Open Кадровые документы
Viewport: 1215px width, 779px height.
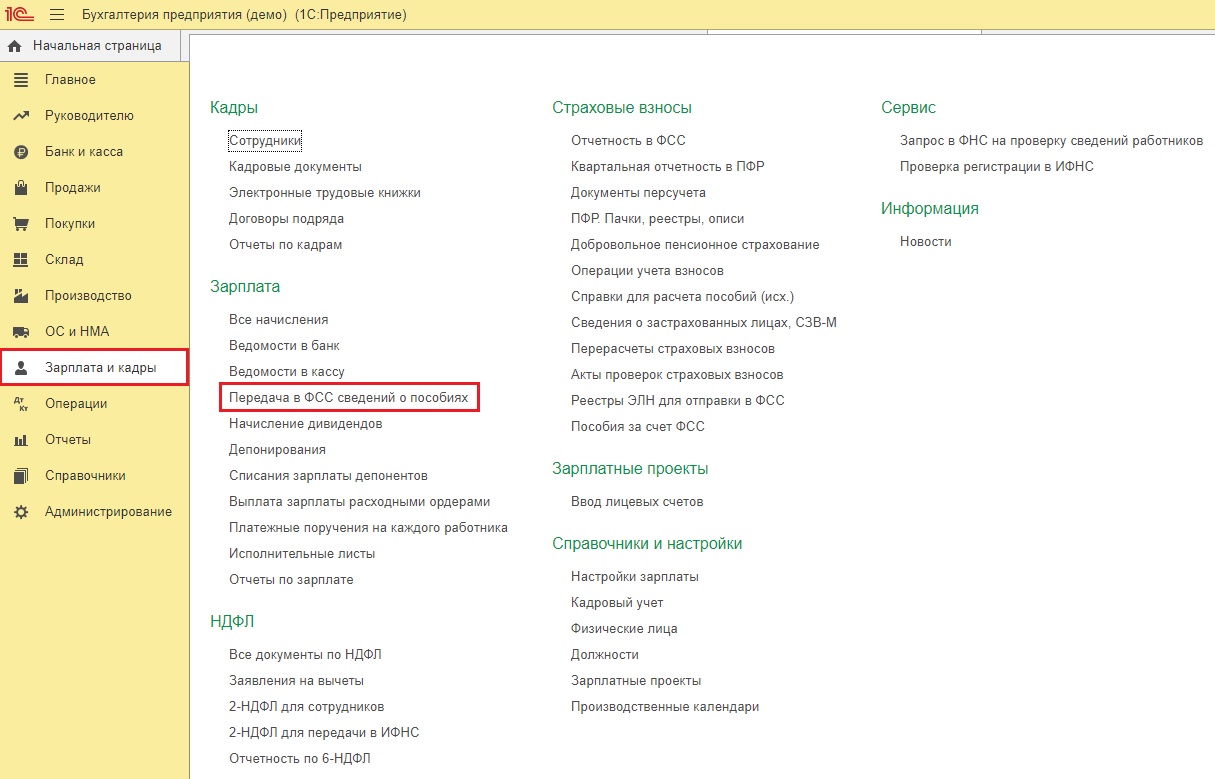295,167
